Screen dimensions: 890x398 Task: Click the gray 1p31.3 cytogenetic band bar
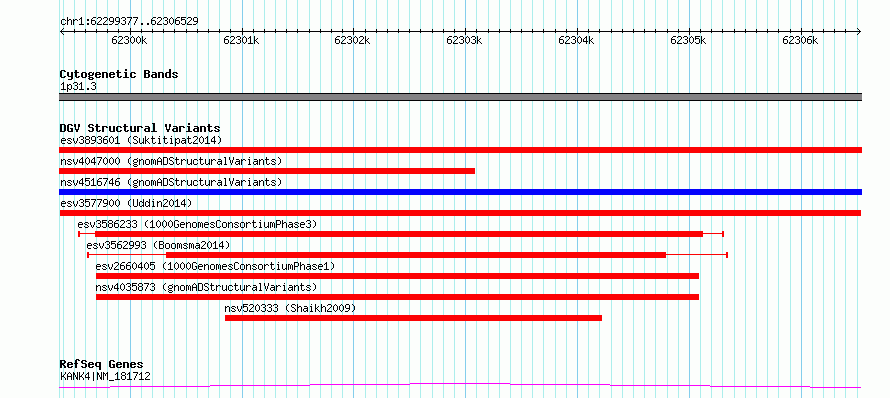click(460, 97)
